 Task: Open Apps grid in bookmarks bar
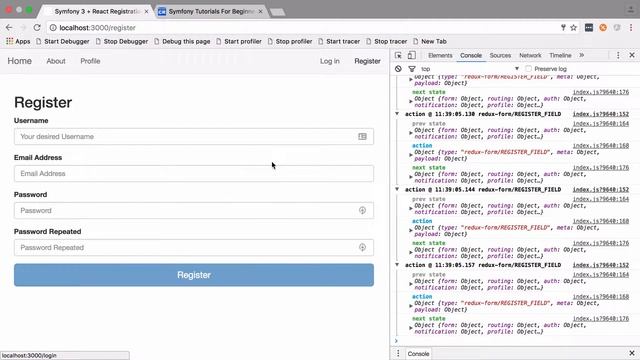click(18, 41)
